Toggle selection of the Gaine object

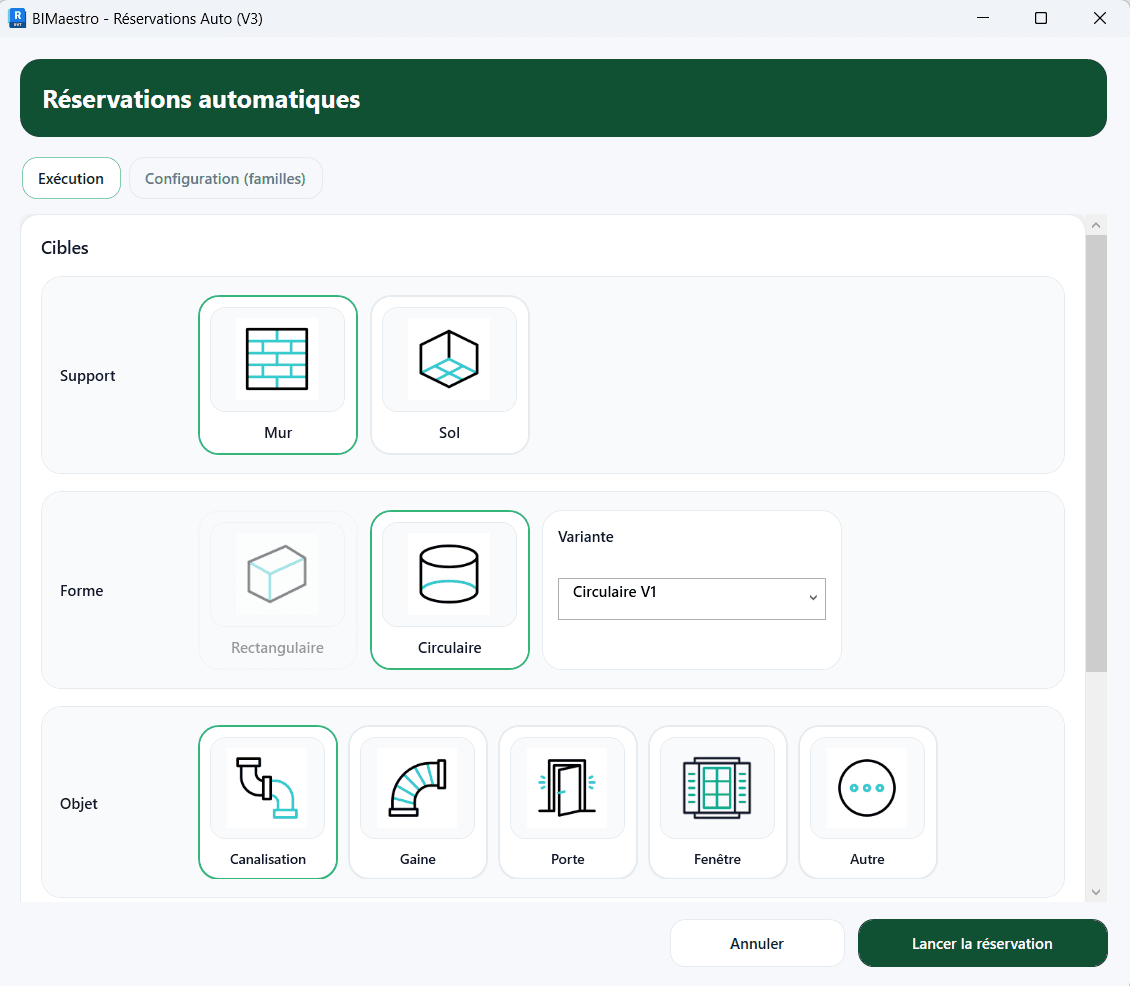point(418,802)
